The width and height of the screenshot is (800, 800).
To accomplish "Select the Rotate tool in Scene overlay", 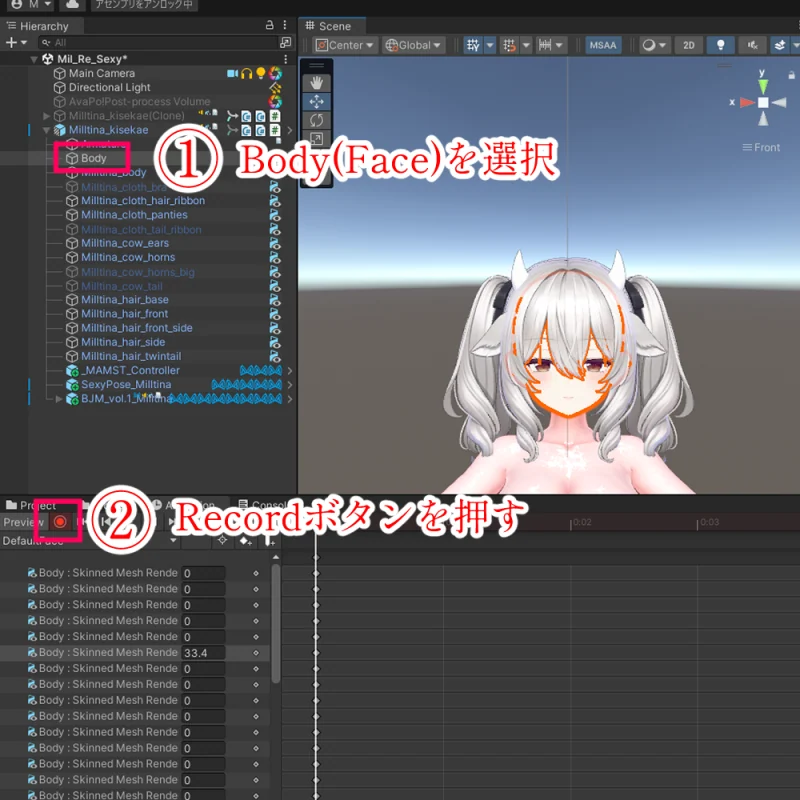I will click(316, 120).
